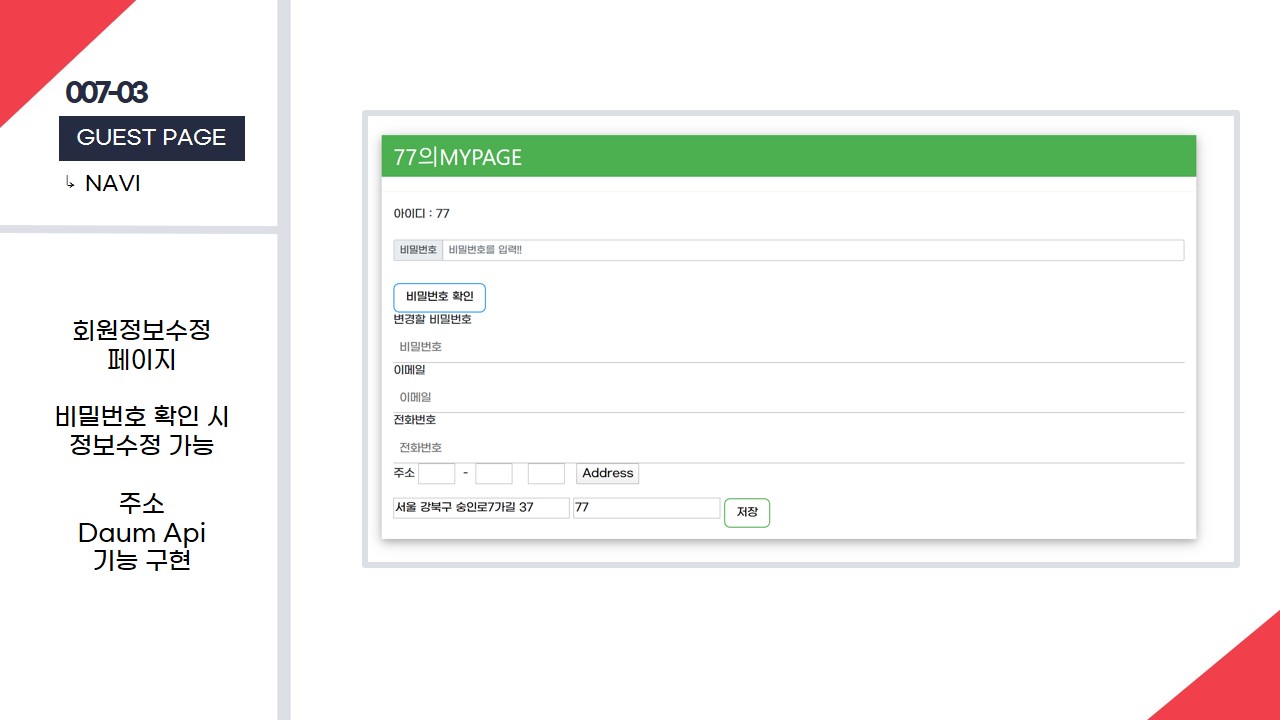Click the first 주소 postal code box
This screenshot has width=1280, height=720.
[x=436, y=473]
